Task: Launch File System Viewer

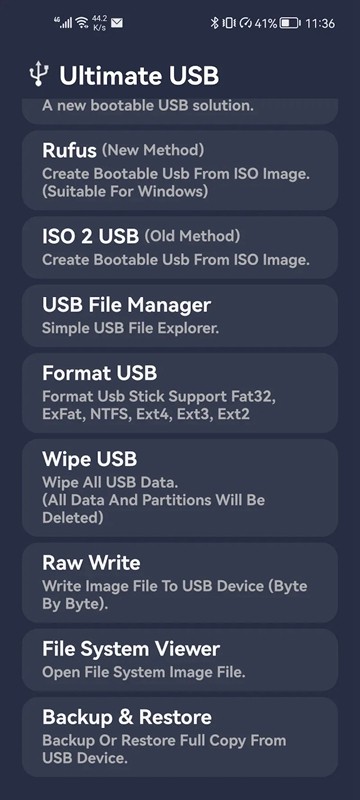Action: point(180,660)
